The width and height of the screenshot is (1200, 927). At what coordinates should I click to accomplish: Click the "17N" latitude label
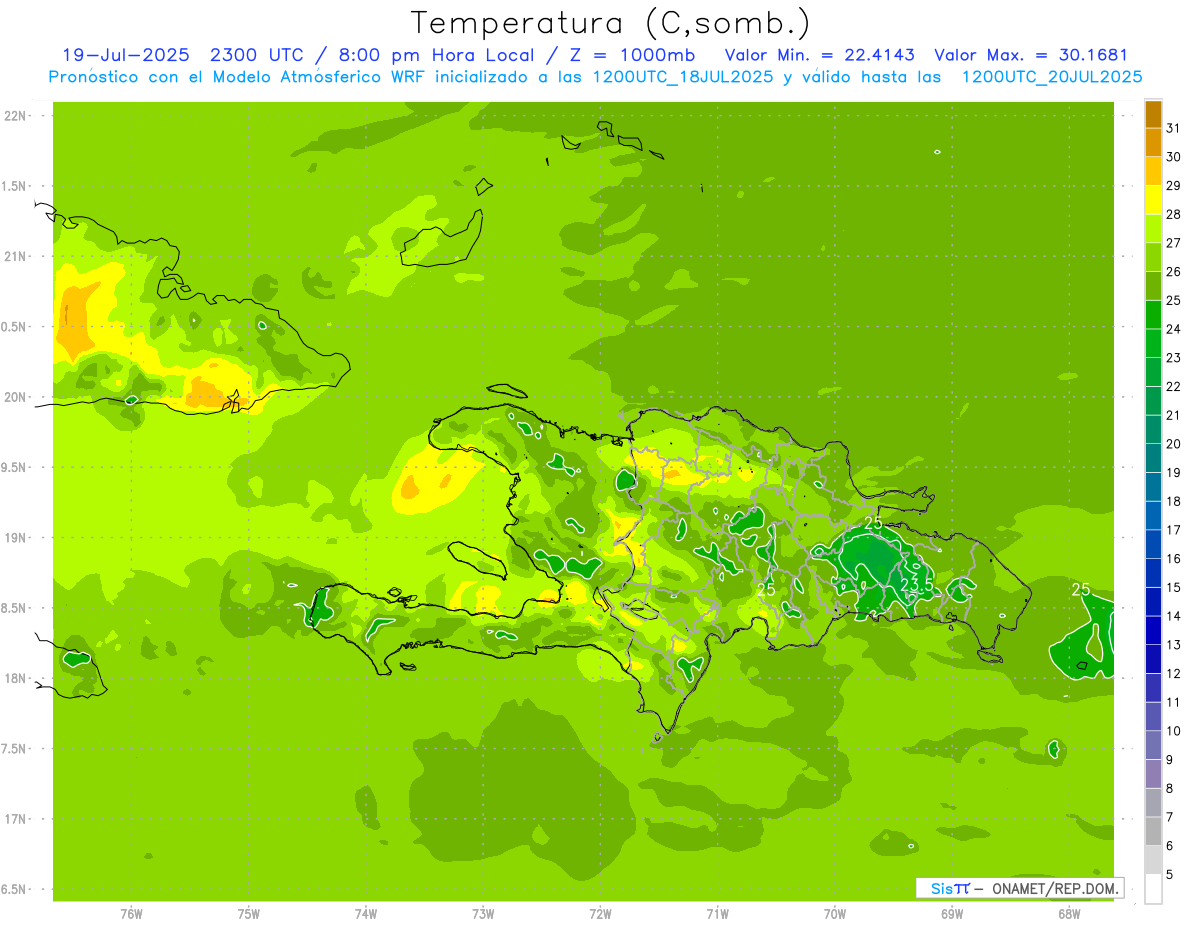17,820
